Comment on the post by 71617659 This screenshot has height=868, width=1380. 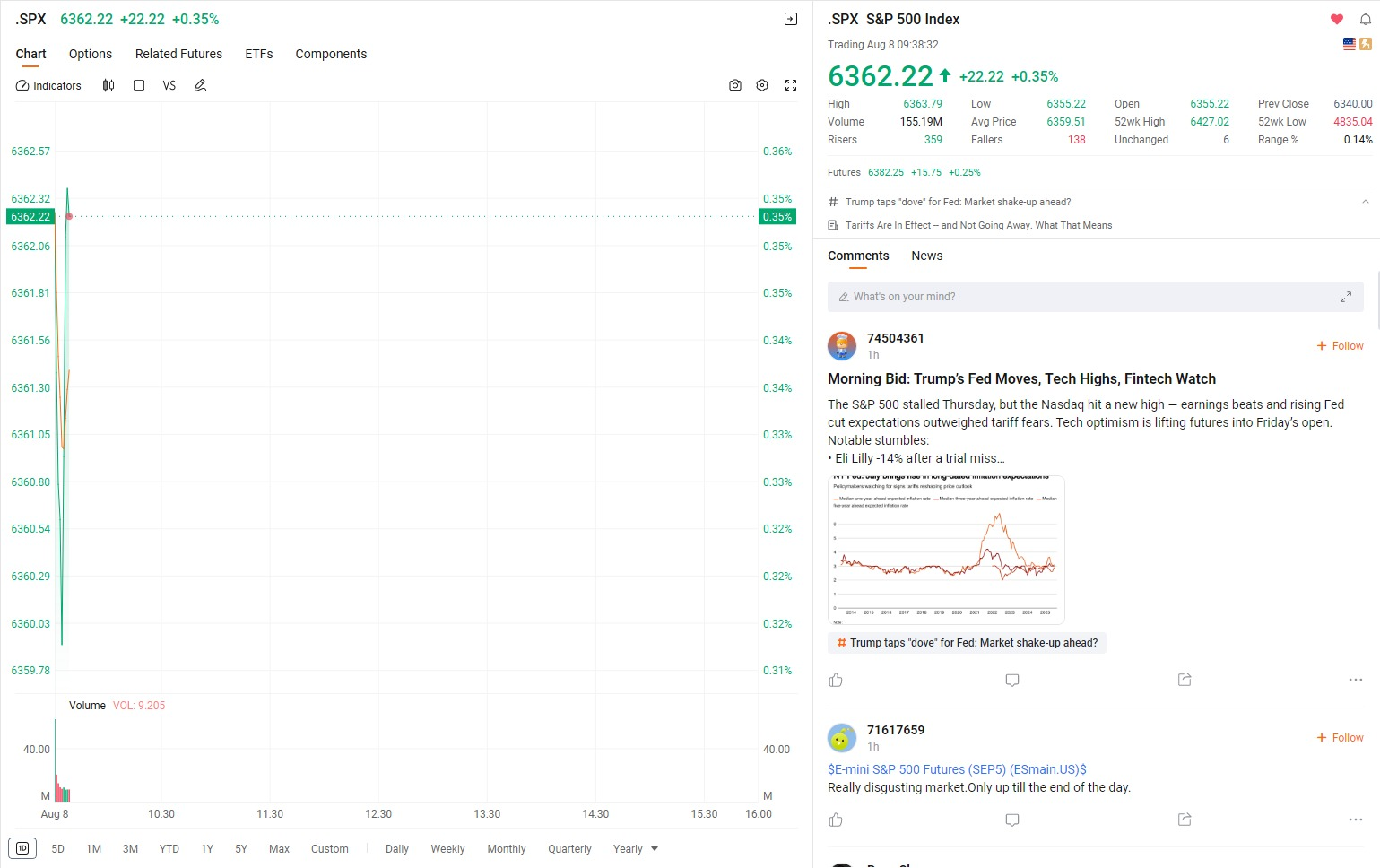coord(1012,820)
